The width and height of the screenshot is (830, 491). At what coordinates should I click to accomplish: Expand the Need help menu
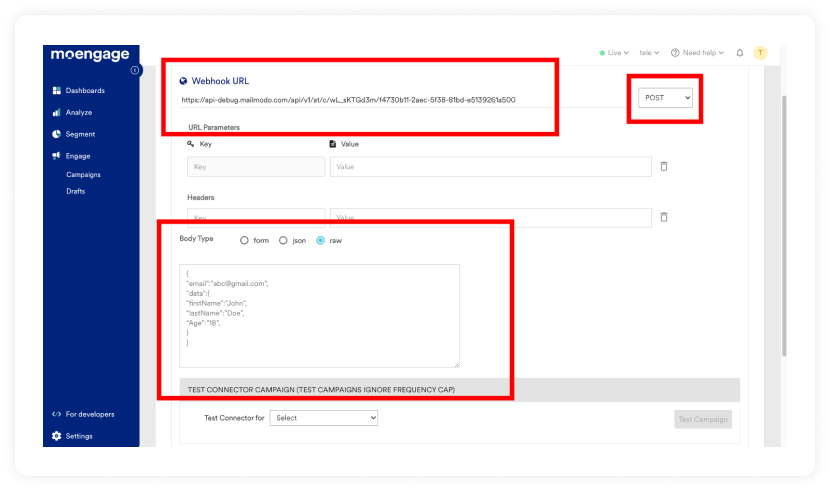point(703,52)
